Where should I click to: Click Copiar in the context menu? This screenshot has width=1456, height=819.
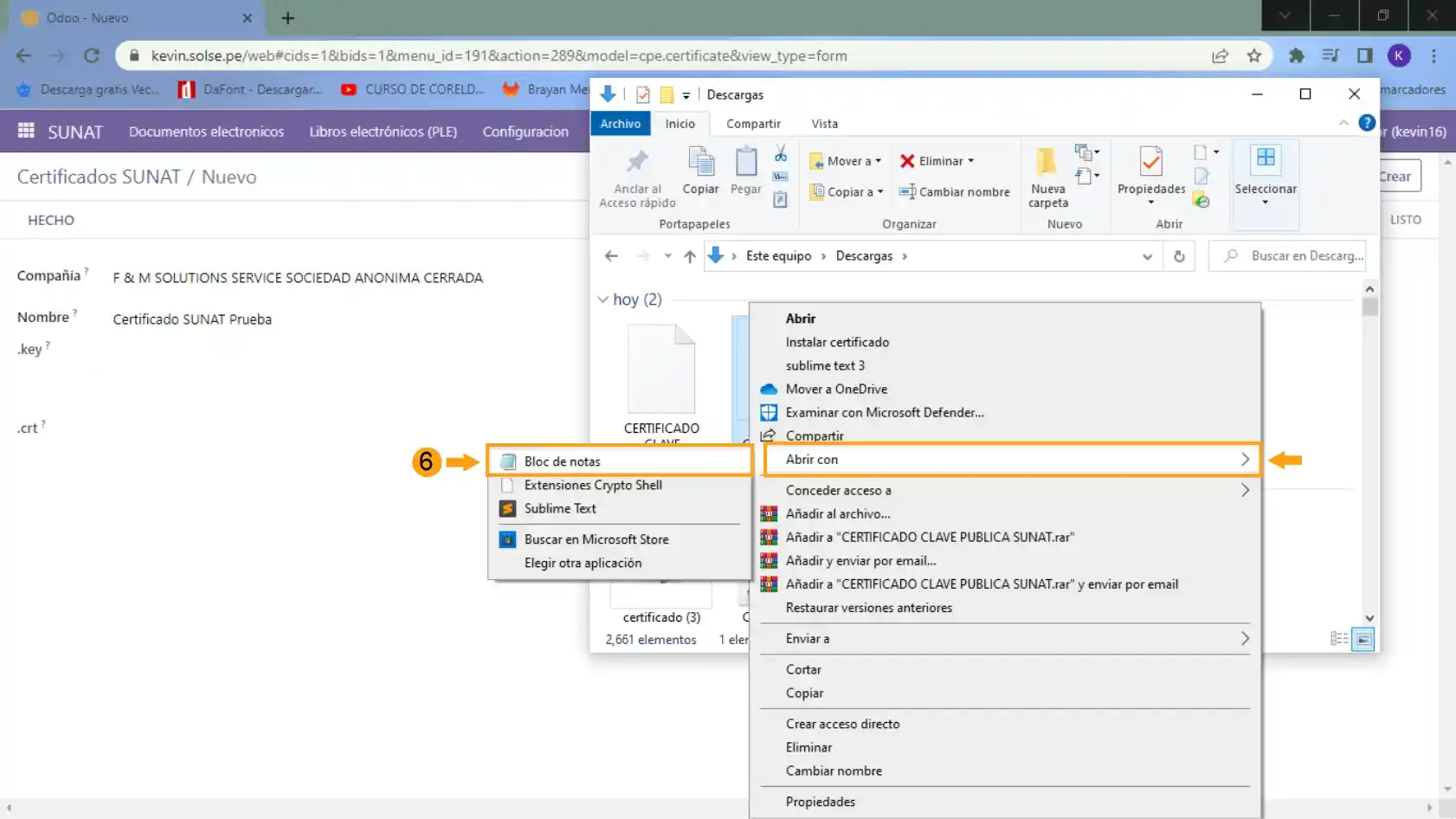[x=804, y=693]
